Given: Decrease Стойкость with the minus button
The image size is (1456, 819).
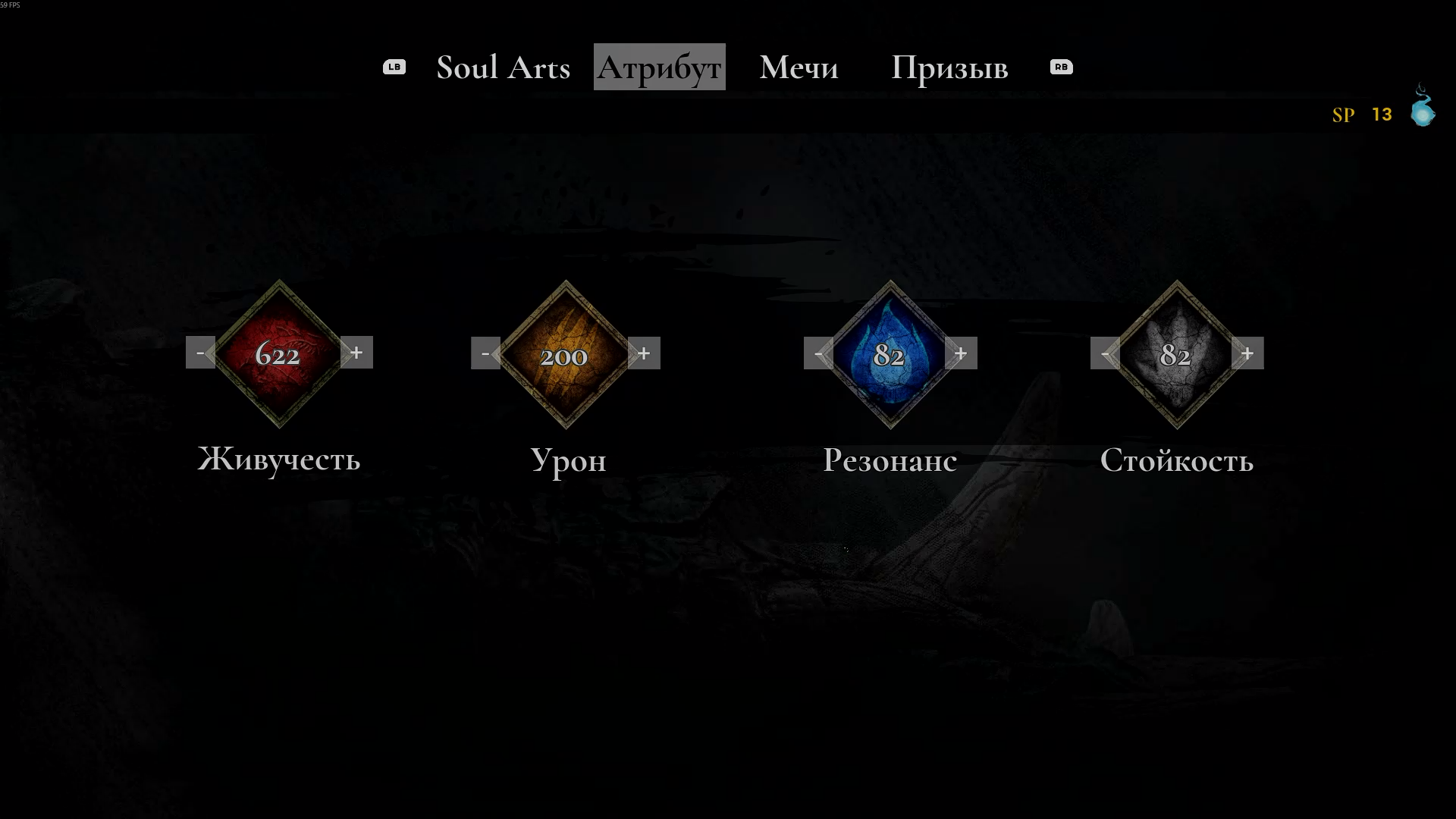Looking at the screenshot, I should click(1105, 353).
